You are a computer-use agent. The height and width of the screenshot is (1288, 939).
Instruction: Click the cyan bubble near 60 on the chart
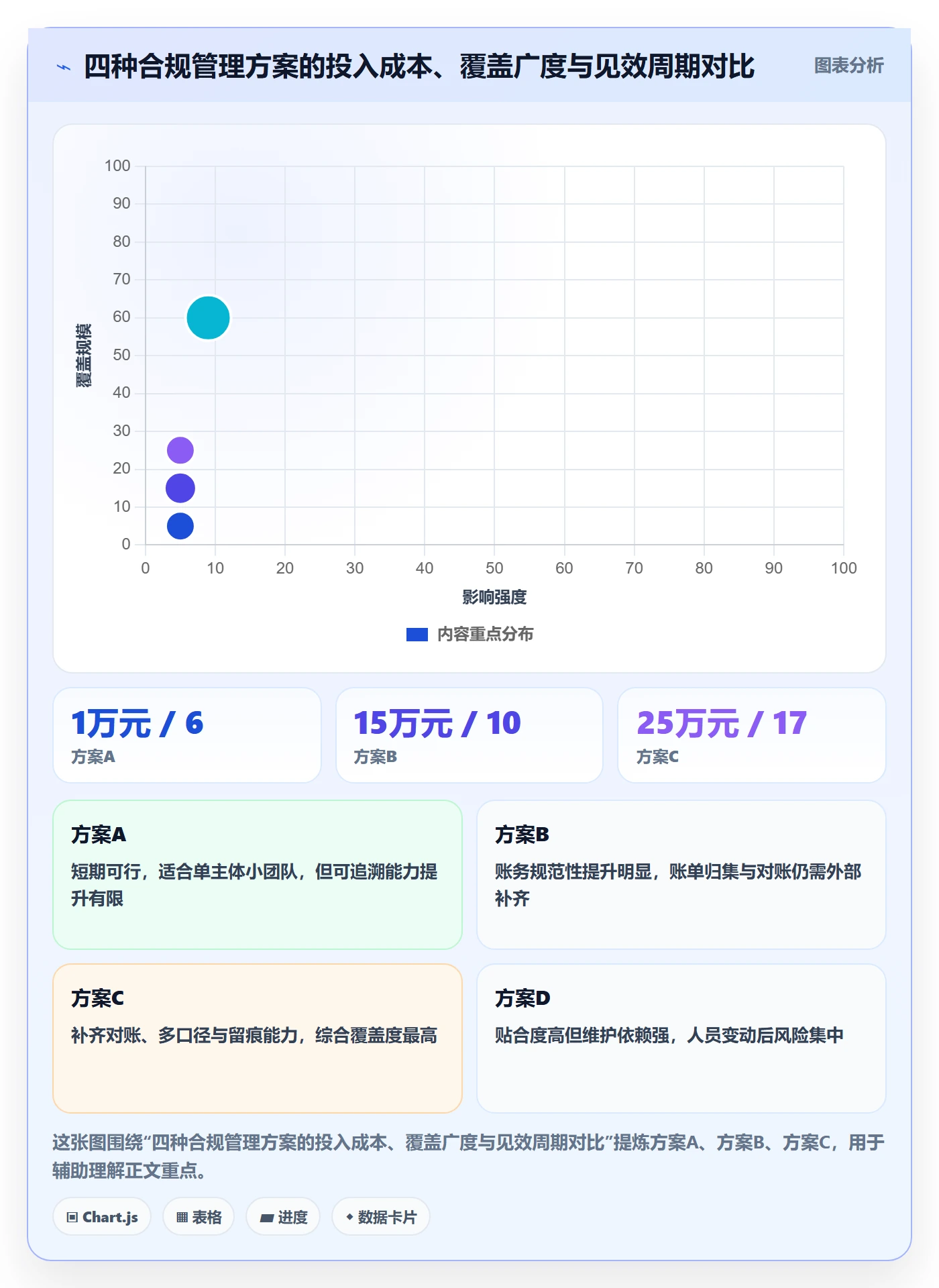click(208, 318)
